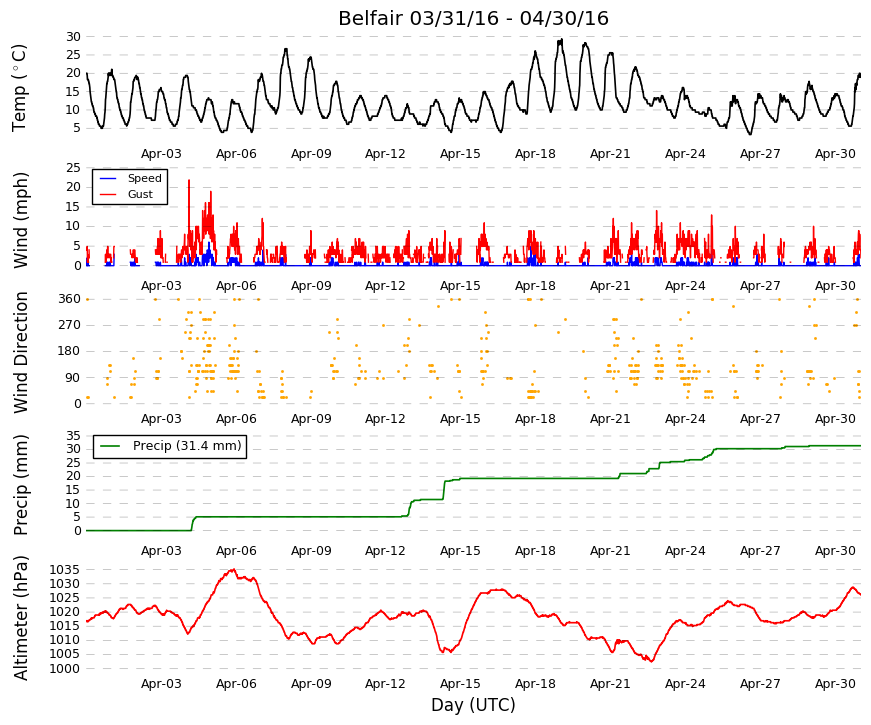871x725 pixels.
Task: Click the blue Speed legend line
Action: [x=108, y=178]
